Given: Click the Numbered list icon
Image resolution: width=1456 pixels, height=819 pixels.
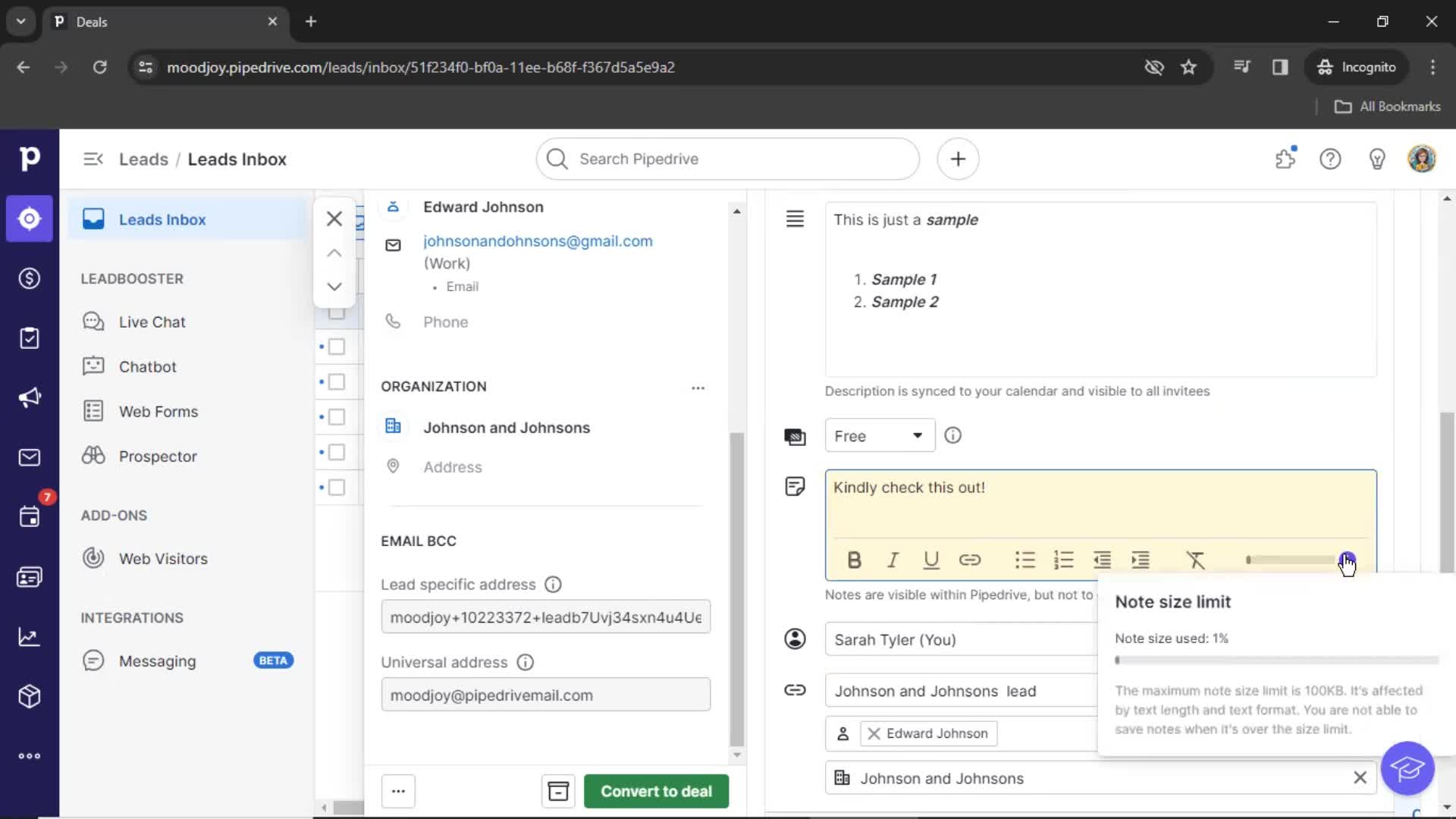Looking at the screenshot, I should pos(1063,559).
